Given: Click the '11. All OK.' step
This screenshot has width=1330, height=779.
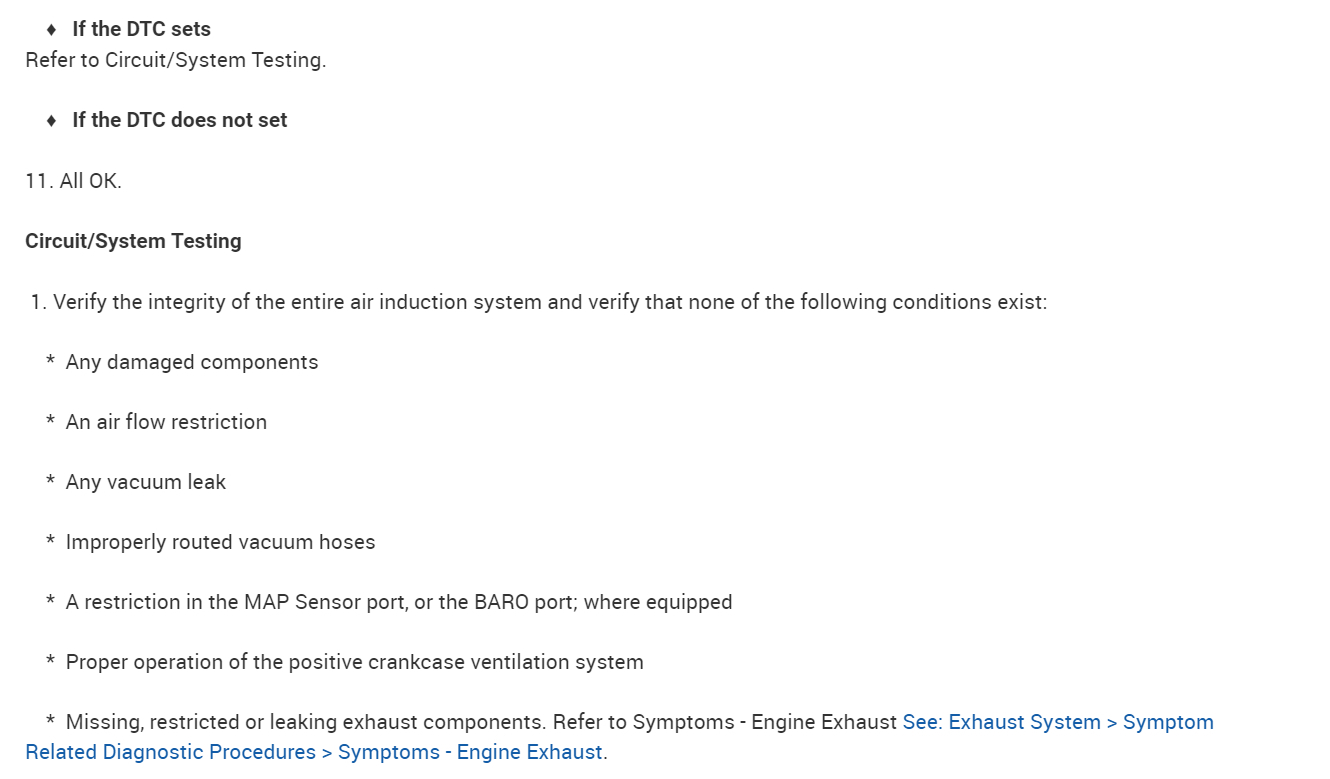Looking at the screenshot, I should click(x=73, y=181).
